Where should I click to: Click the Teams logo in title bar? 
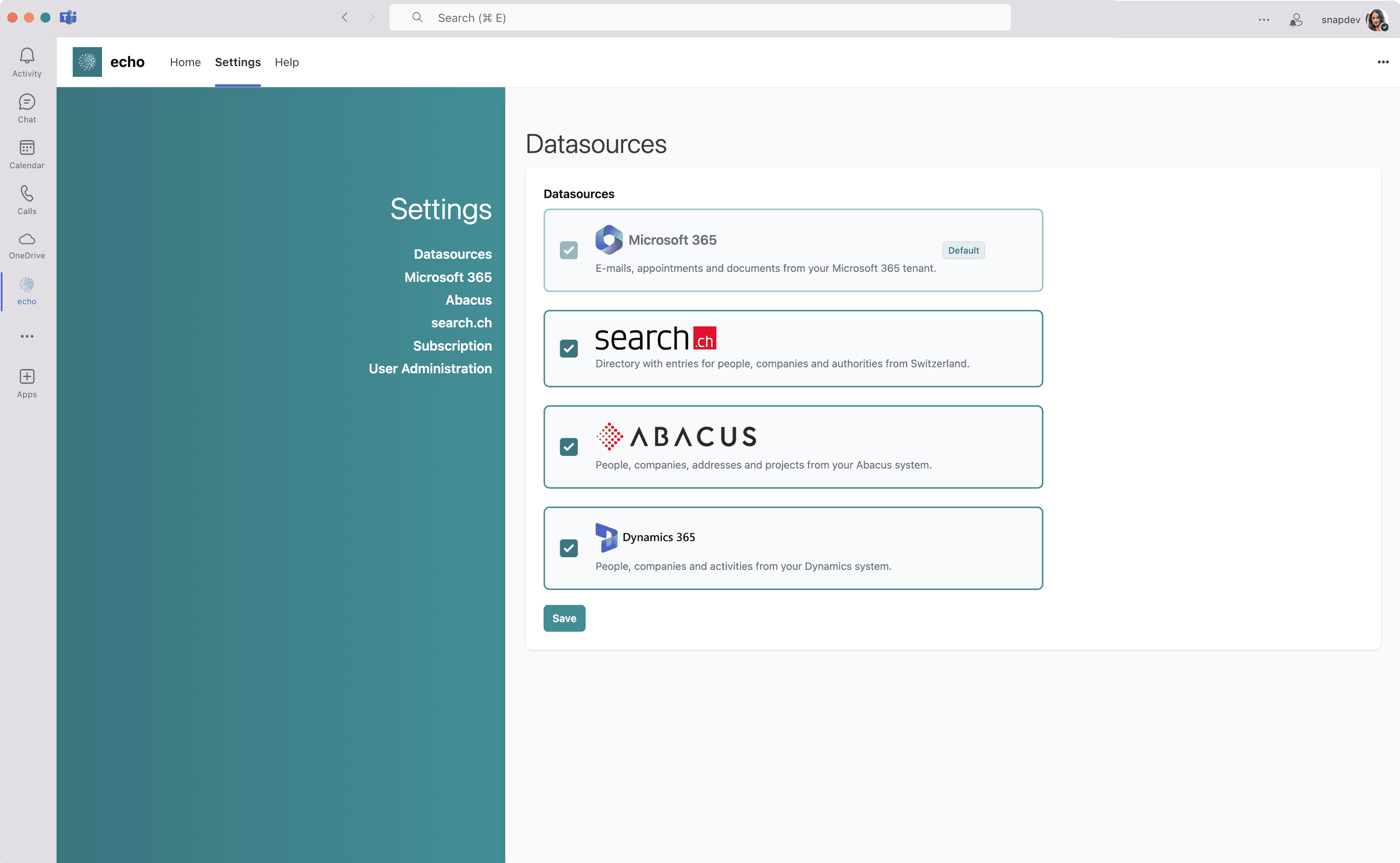68,18
